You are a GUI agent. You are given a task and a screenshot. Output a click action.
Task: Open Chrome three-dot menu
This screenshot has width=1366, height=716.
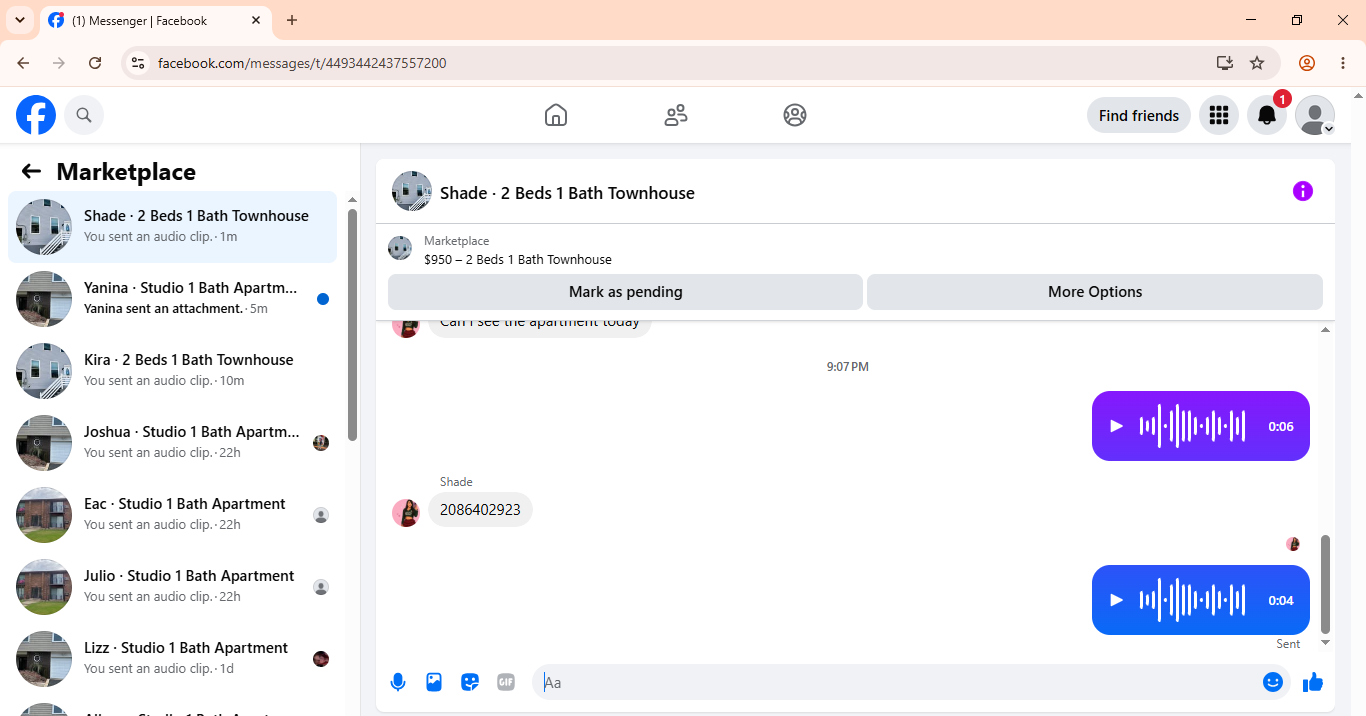pyautogui.click(x=1343, y=63)
